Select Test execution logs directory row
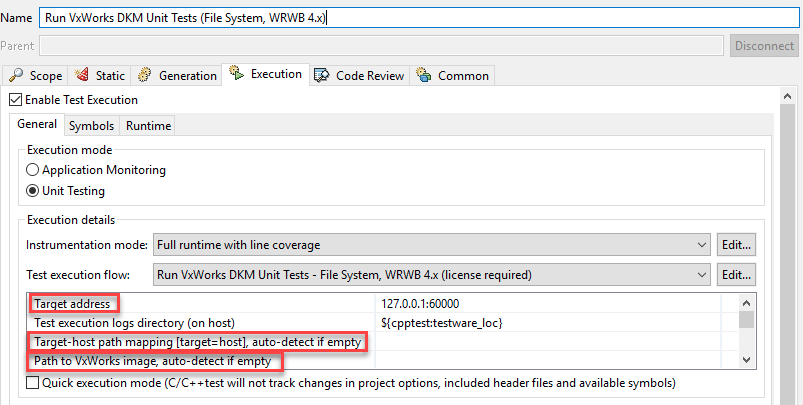 tap(383, 323)
